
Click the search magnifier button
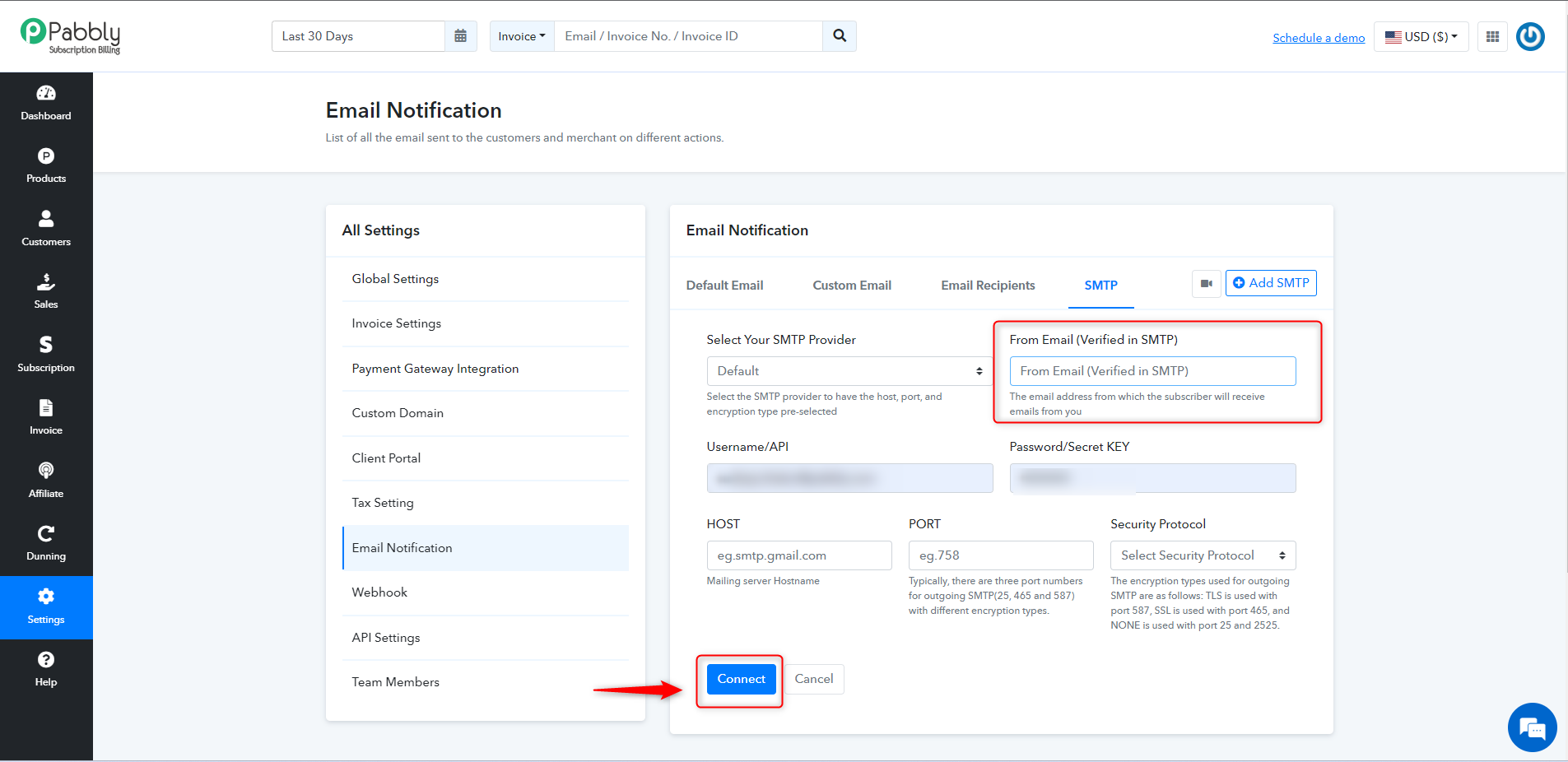[x=840, y=36]
